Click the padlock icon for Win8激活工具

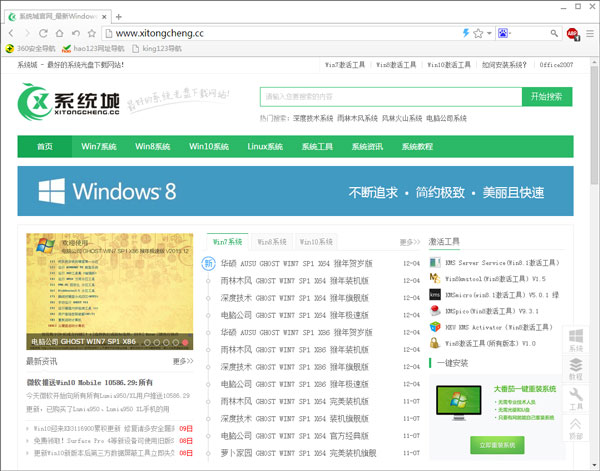435,343
